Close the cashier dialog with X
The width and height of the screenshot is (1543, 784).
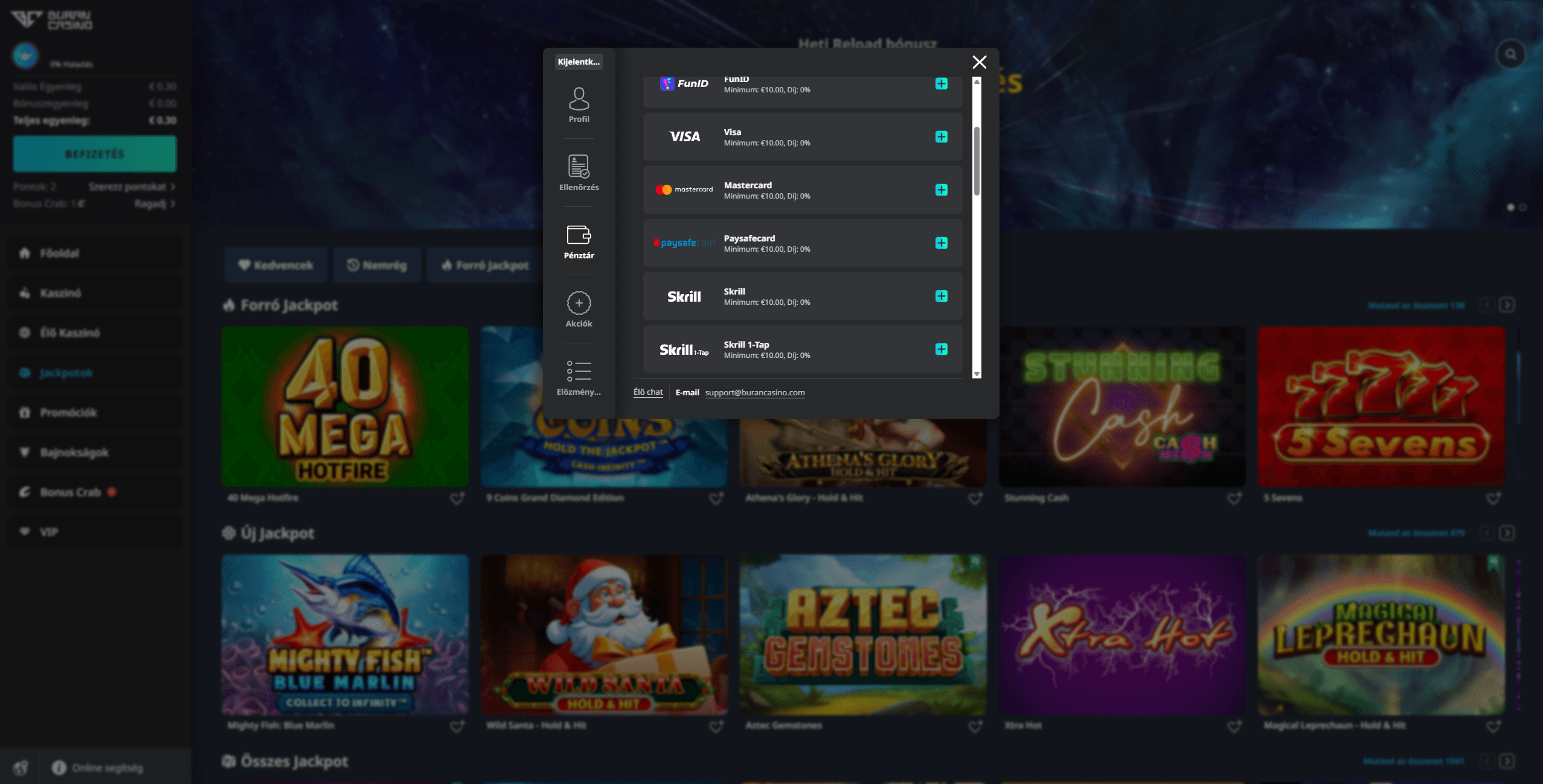click(979, 62)
